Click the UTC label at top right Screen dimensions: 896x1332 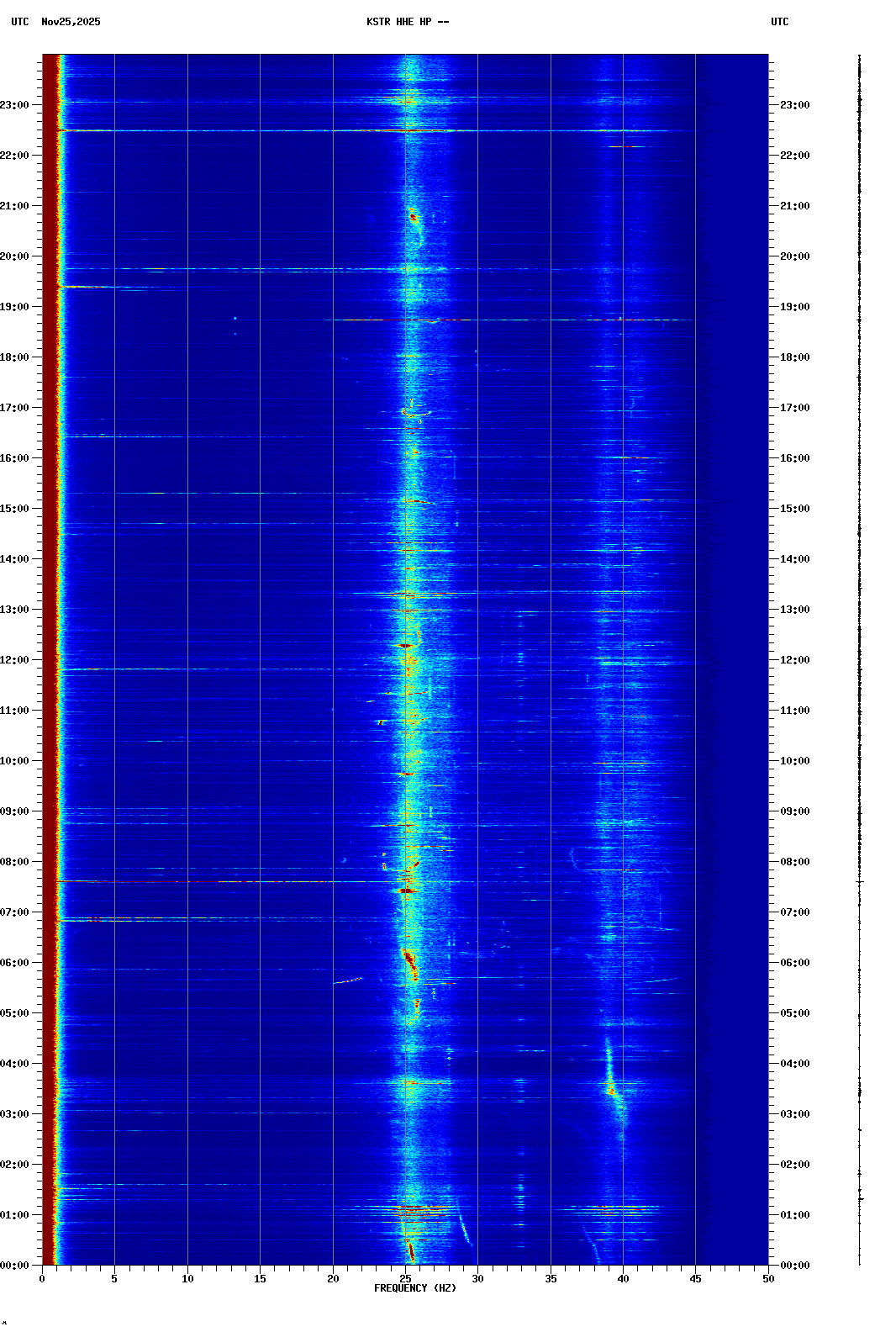pyautogui.click(x=779, y=22)
